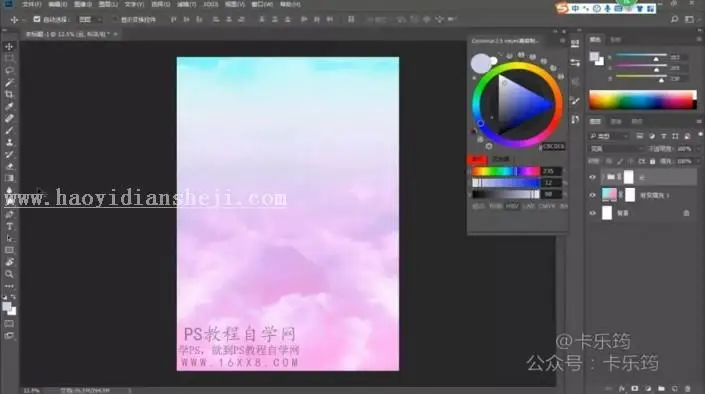Select the Rectangular Marquee tool
Screen dimensions: 705x394
[x=9, y=58]
